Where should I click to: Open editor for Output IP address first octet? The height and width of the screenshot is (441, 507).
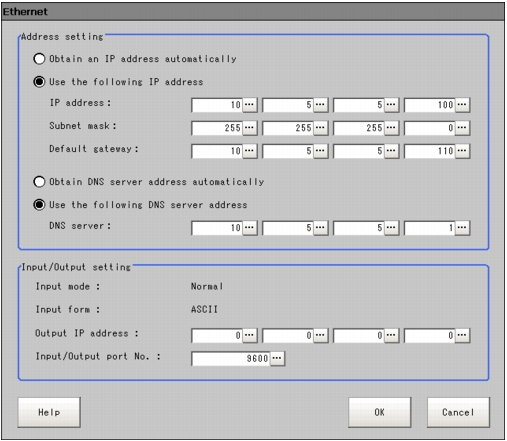(x=249, y=335)
